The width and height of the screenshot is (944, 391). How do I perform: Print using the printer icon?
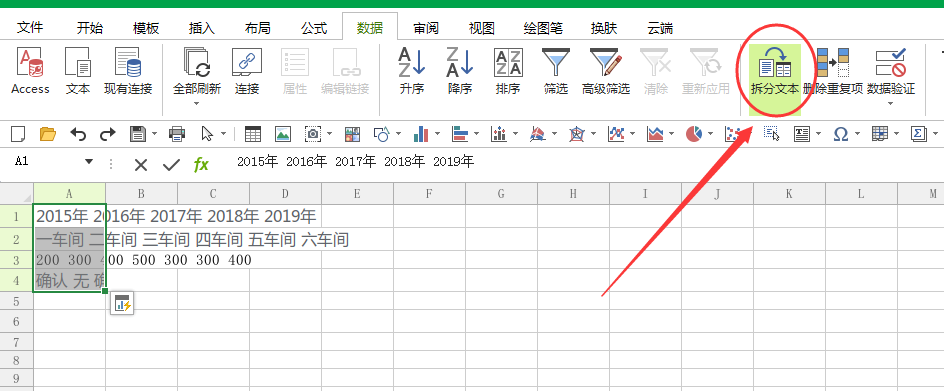coord(177,133)
